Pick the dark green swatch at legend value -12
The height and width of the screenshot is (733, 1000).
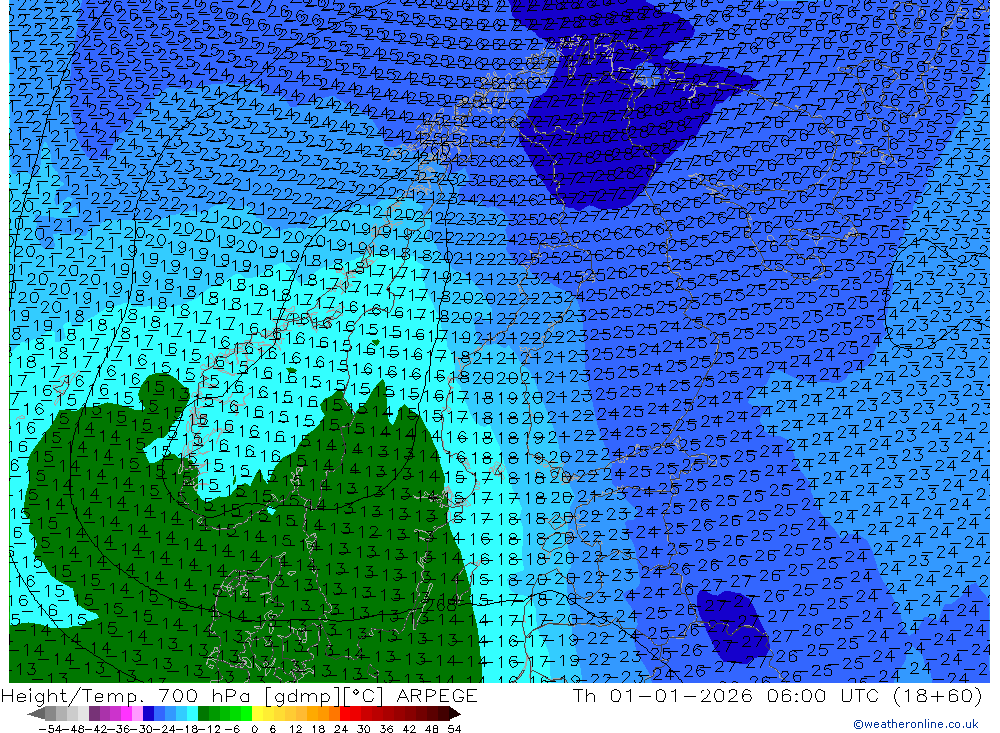[203, 713]
